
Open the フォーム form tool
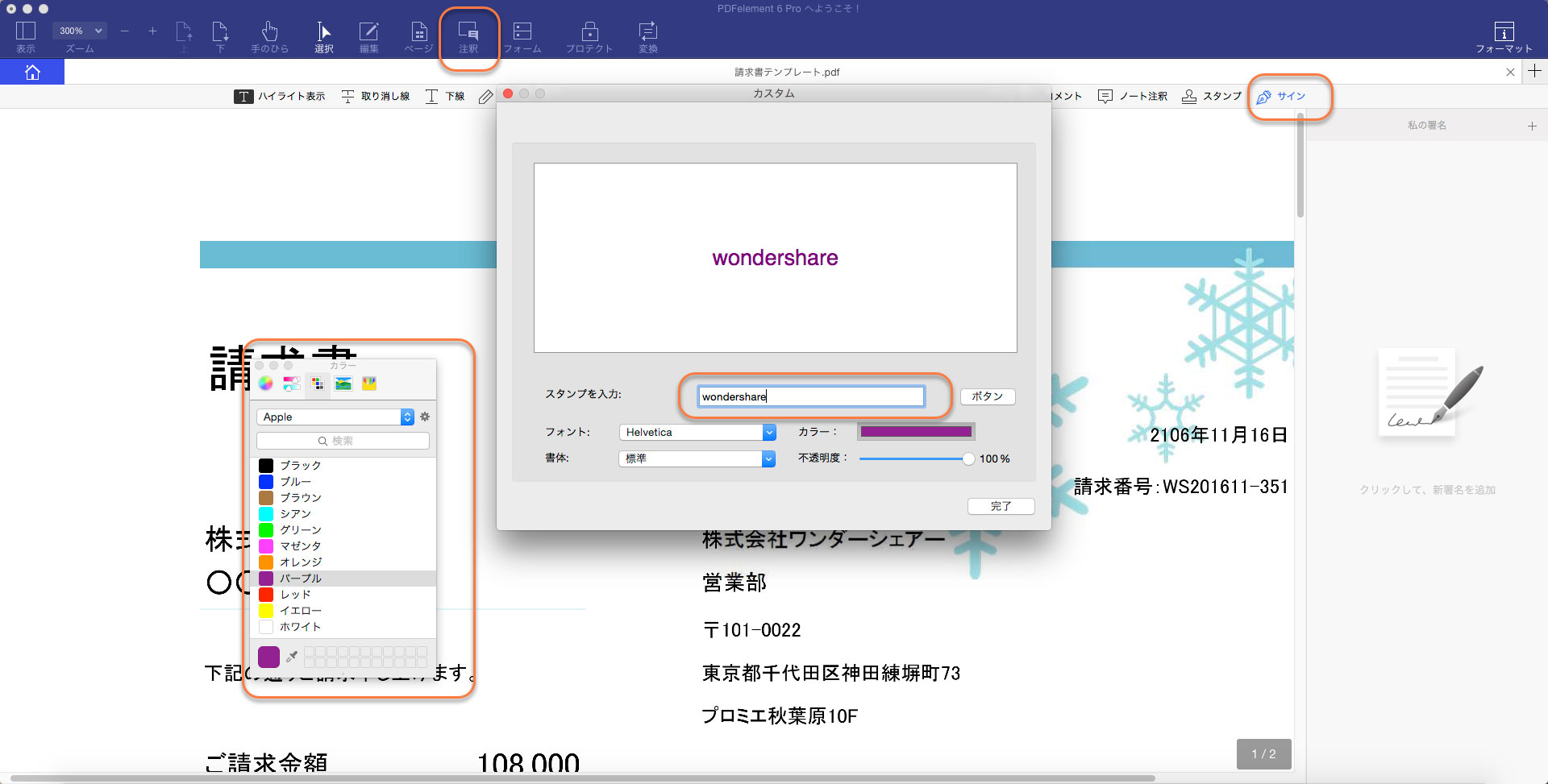click(522, 36)
